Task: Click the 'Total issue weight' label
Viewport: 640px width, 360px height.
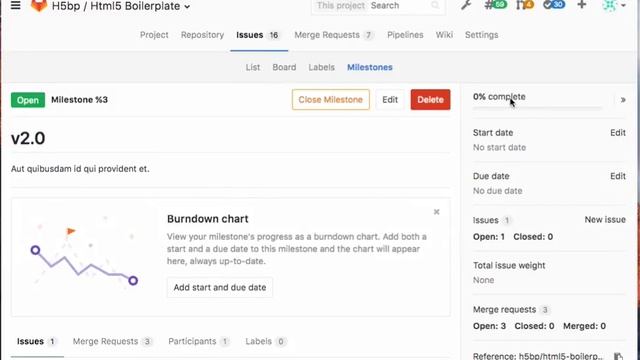Action: click(x=509, y=265)
